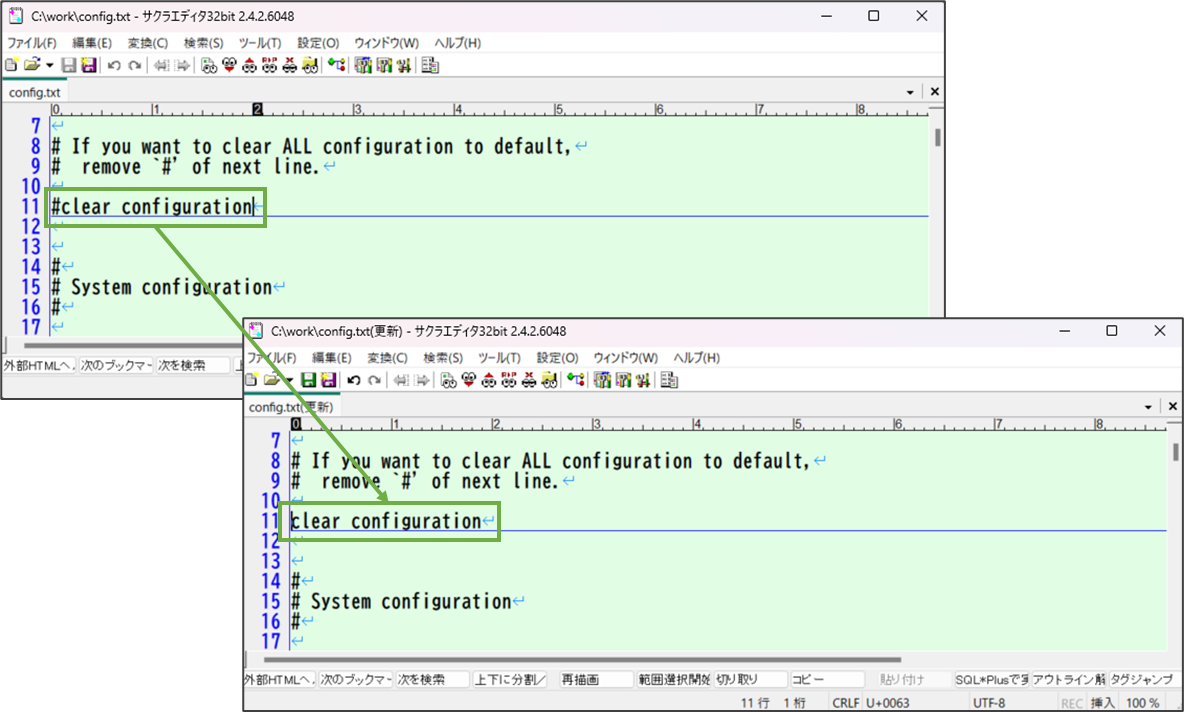Screen dimensions: 1184x712
Task: Click 再描画 function key button
Action: (x=596, y=680)
